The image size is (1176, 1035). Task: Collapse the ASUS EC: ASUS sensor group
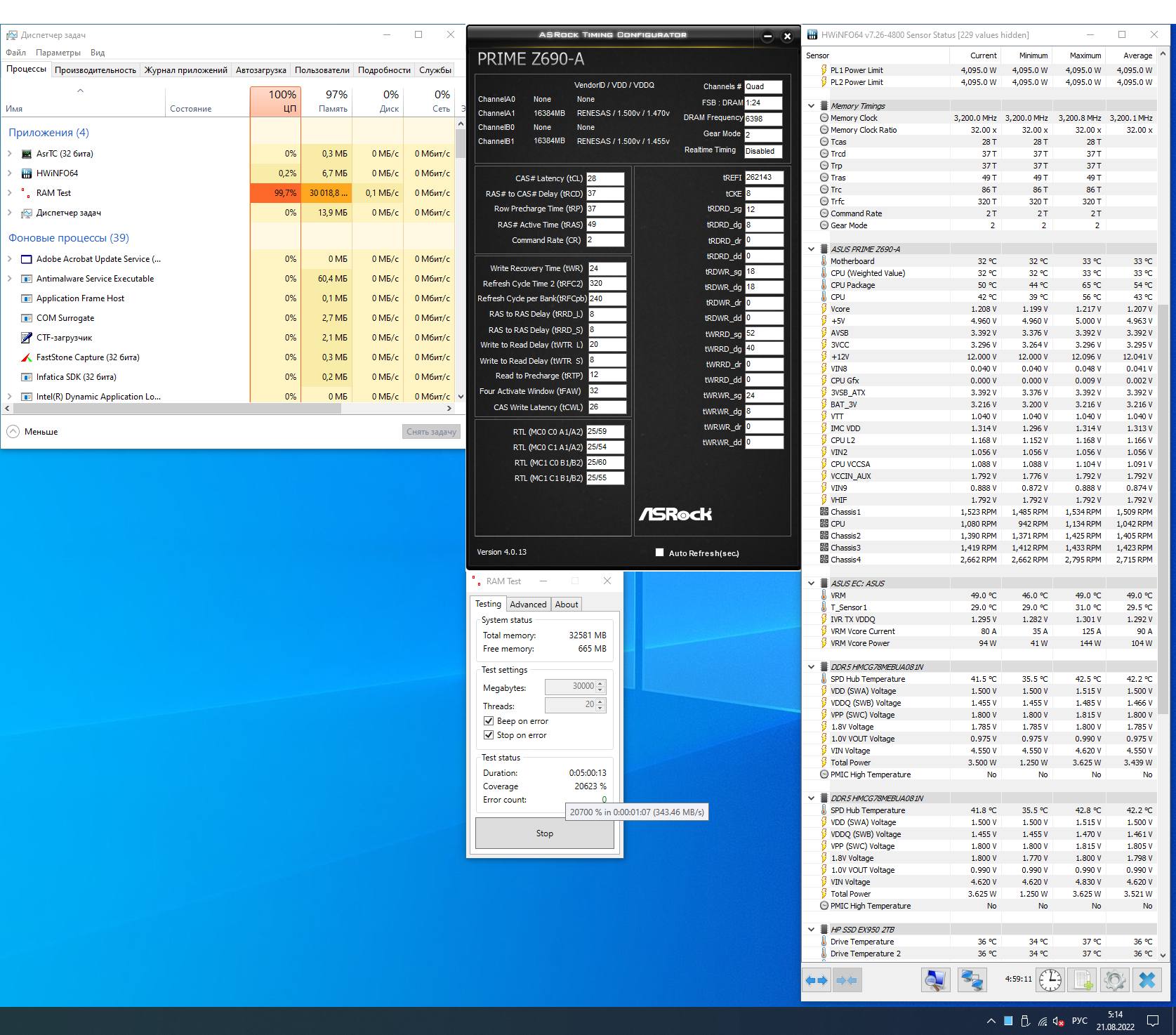tap(811, 584)
